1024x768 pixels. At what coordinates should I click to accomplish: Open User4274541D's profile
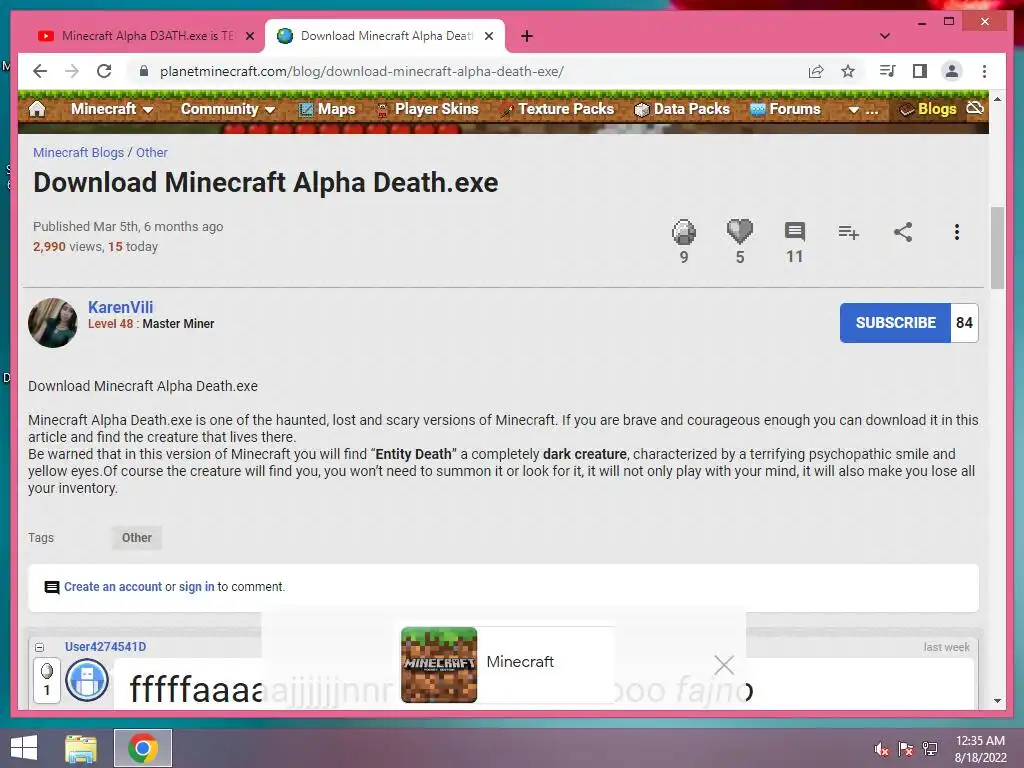pos(105,647)
